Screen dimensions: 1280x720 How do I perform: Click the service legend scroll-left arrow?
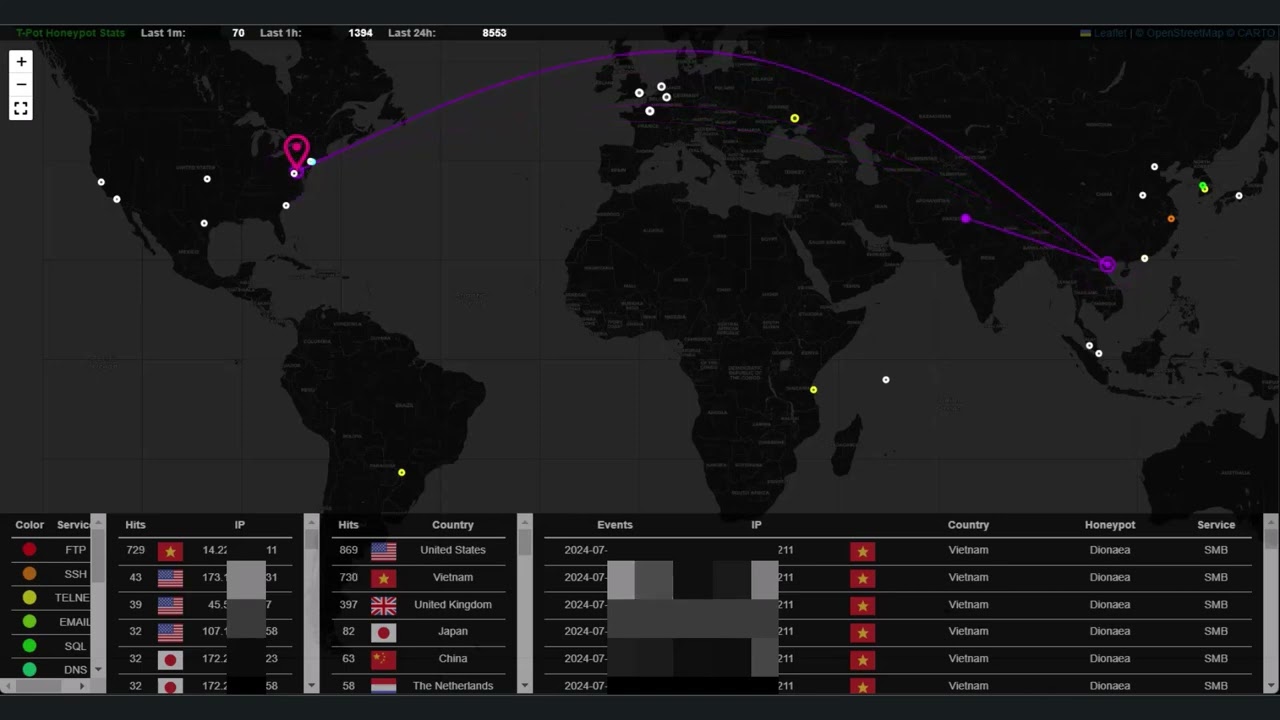pyautogui.click(x=7, y=686)
